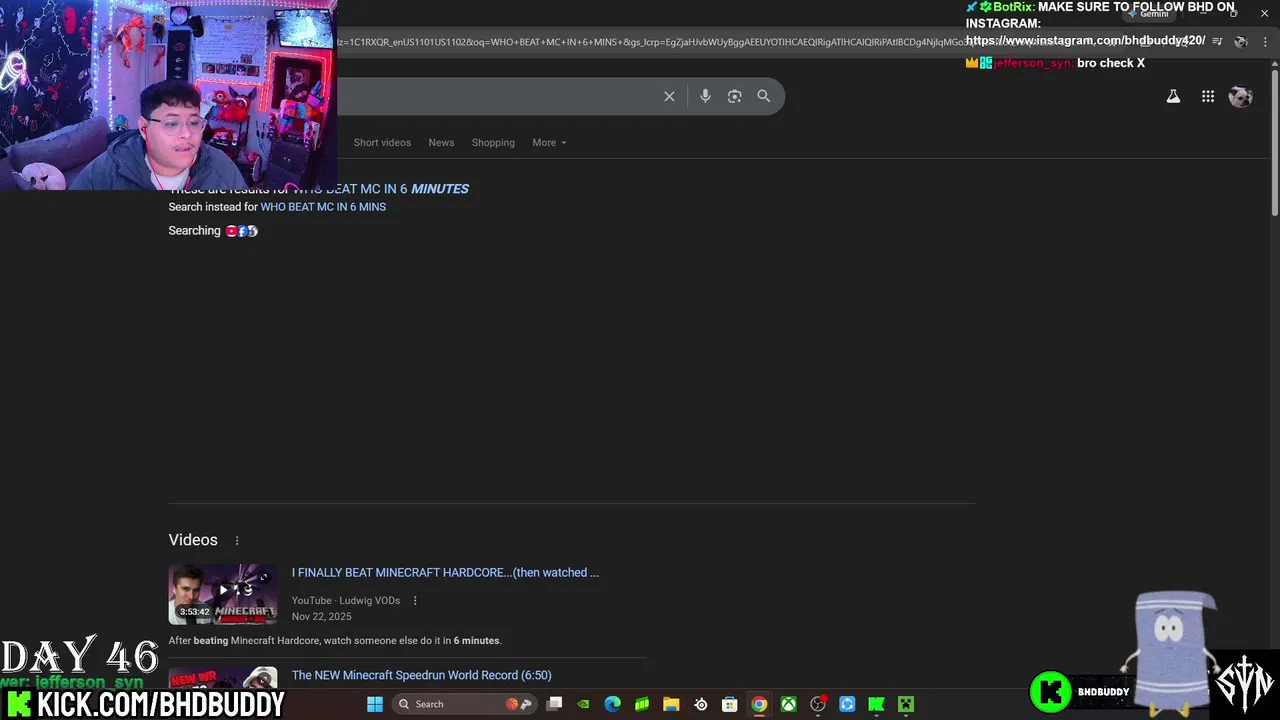Open Xbox app from taskbar

788,704
